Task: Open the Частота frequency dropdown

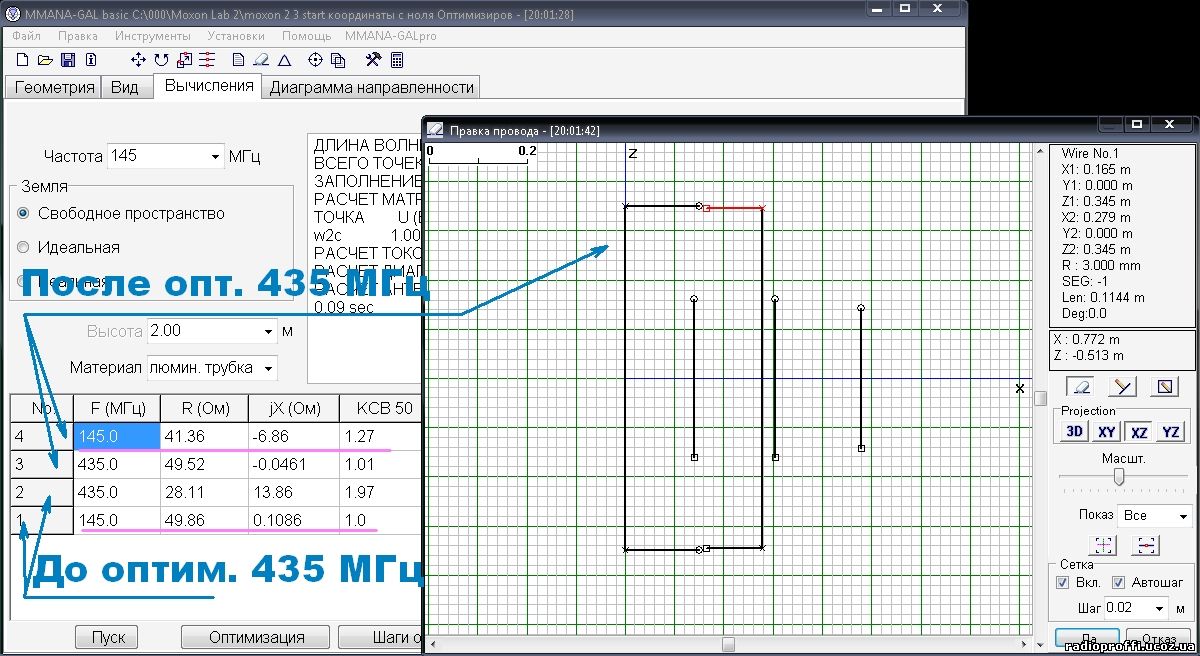Action: click(216, 157)
